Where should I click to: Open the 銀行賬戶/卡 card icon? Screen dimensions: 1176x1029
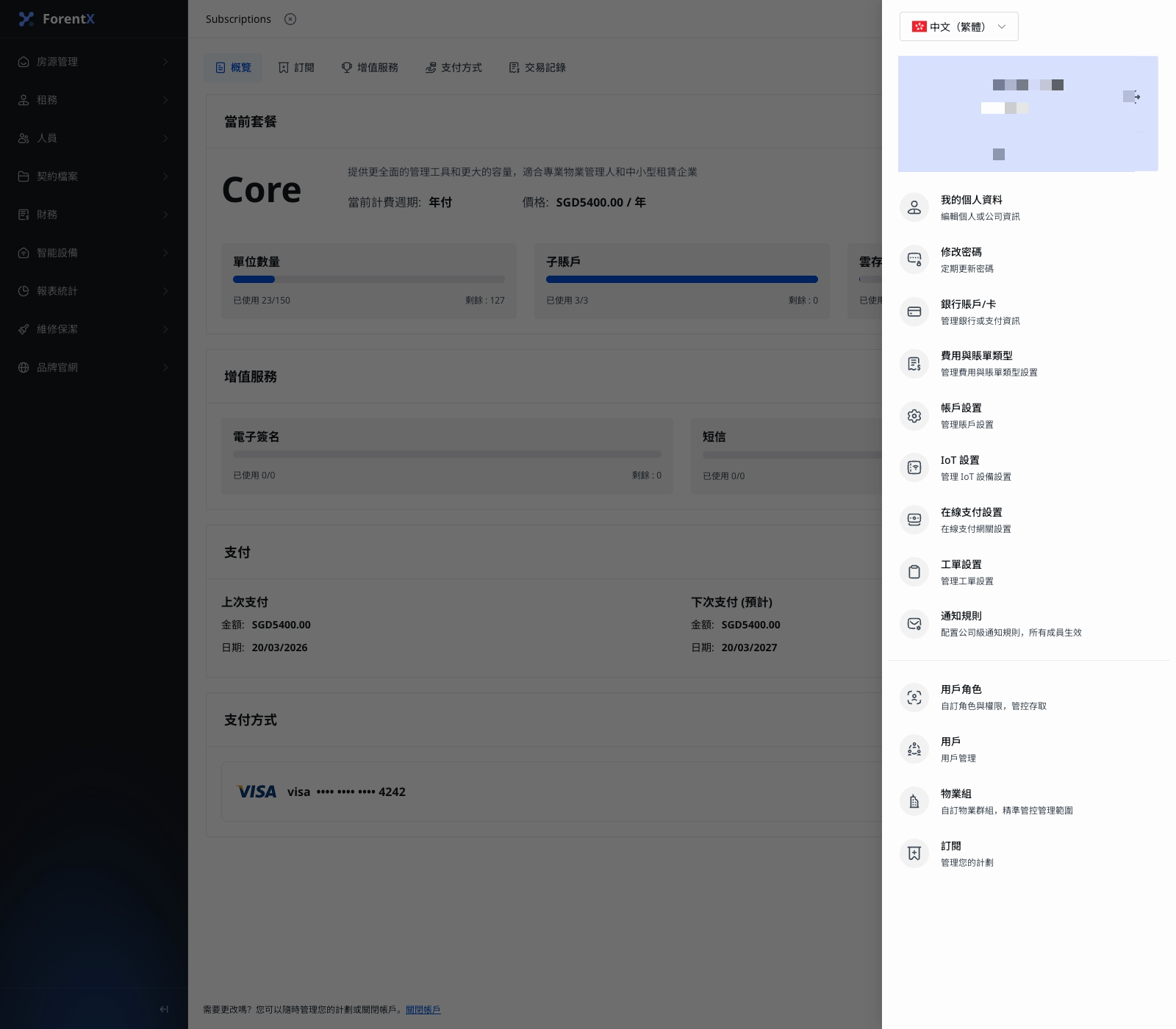click(x=914, y=312)
